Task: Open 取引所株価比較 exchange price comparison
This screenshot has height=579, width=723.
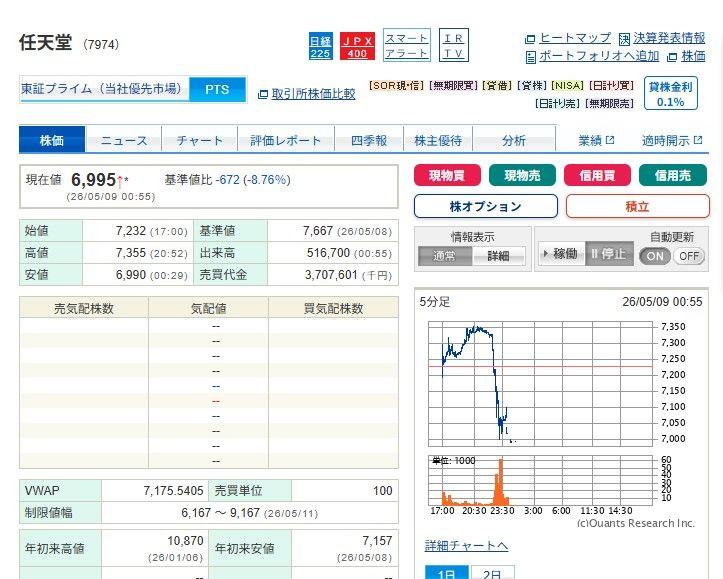Action: (313, 94)
